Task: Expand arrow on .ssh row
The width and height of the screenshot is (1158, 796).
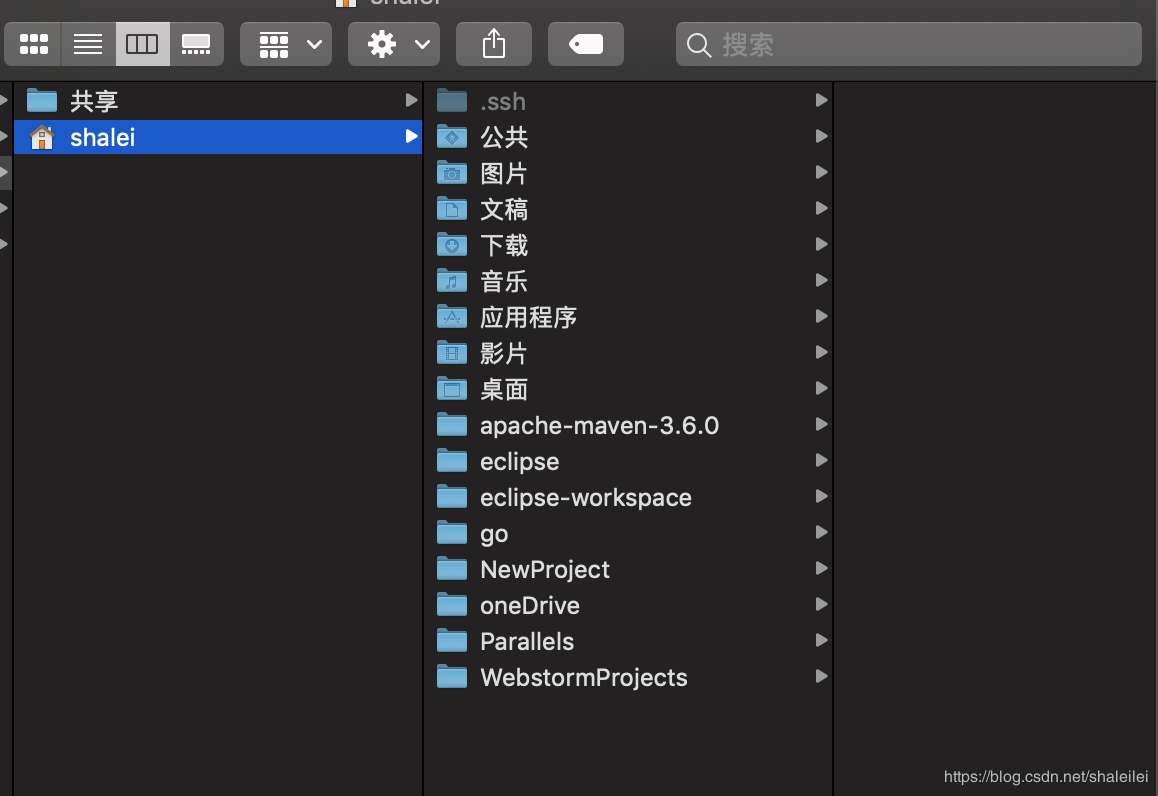Action: pos(821,100)
